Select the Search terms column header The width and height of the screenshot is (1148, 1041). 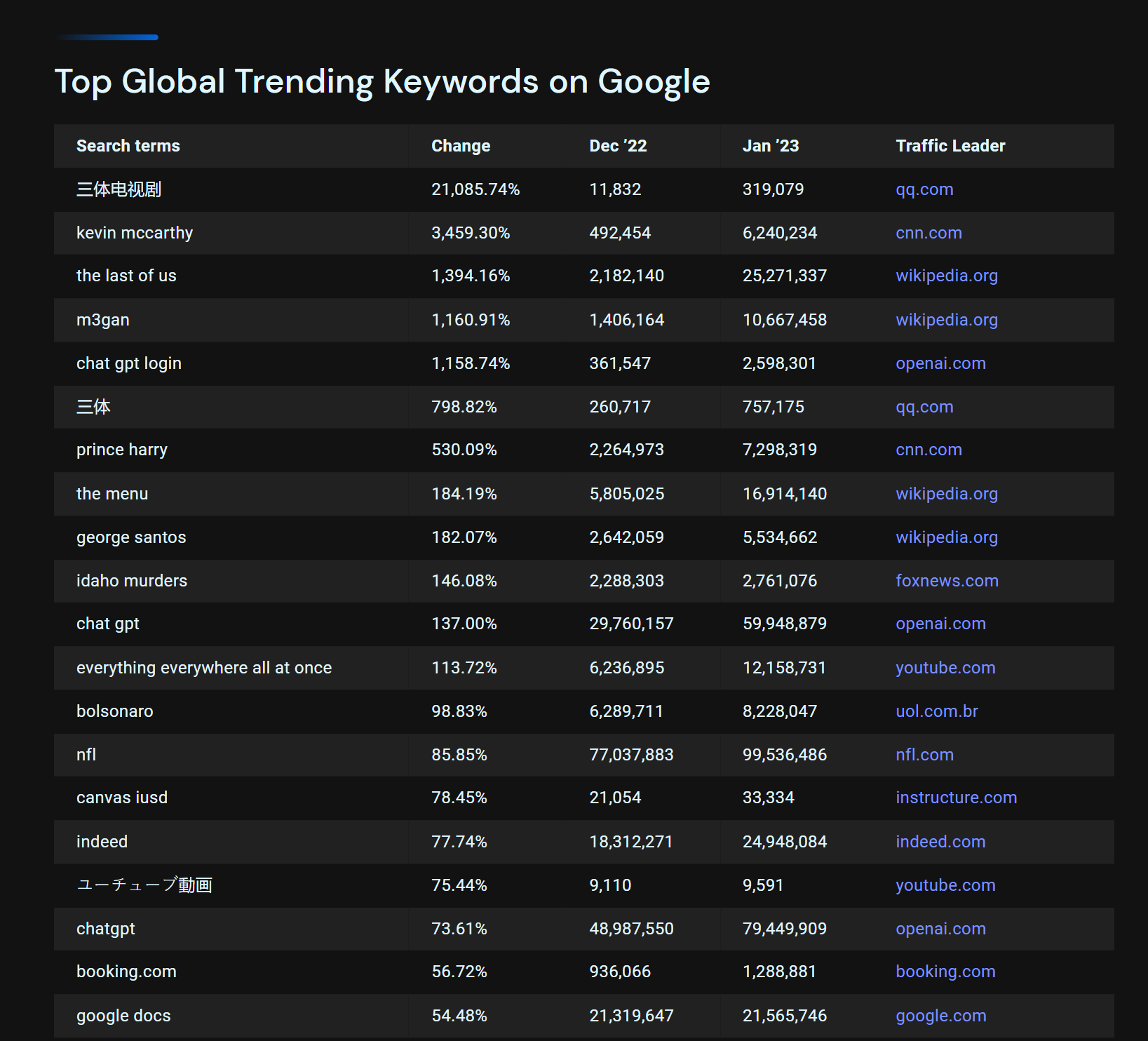pyautogui.click(x=128, y=146)
